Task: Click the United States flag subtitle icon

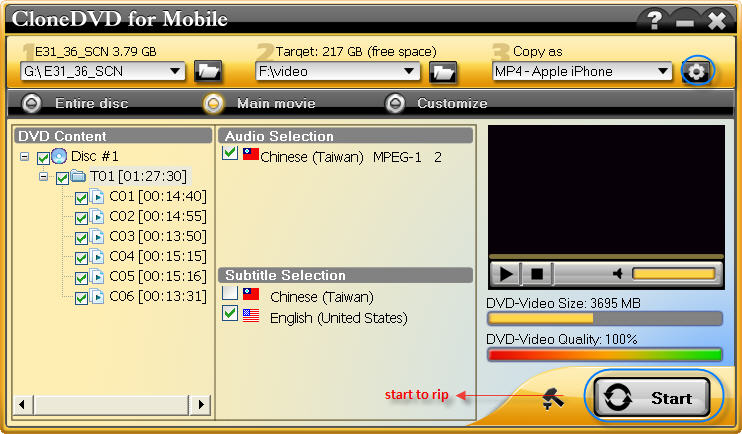Action: coord(251,315)
